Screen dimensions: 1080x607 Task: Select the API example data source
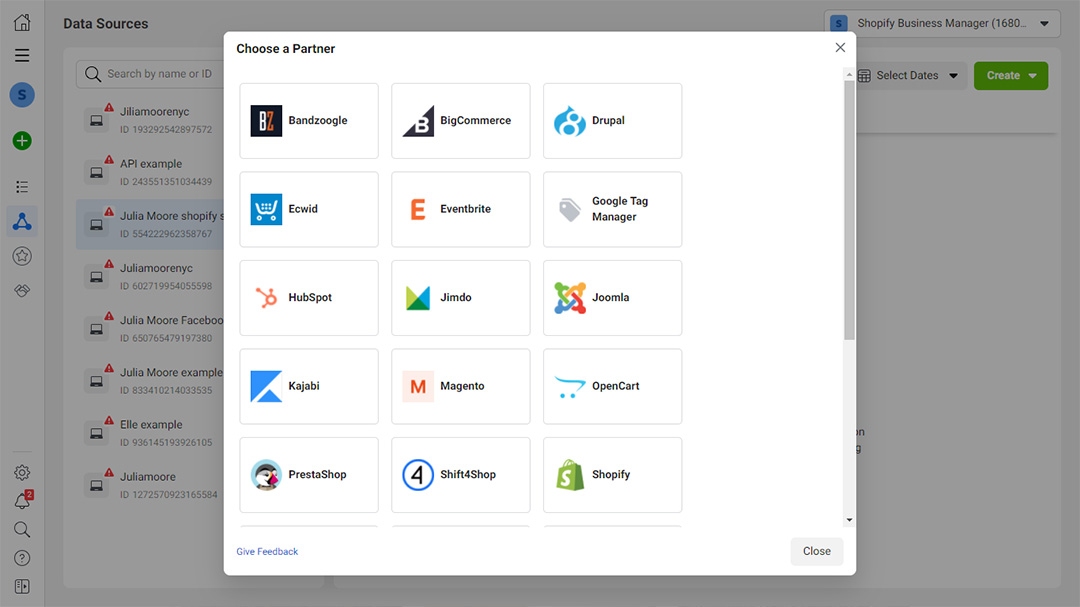point(150,172)
